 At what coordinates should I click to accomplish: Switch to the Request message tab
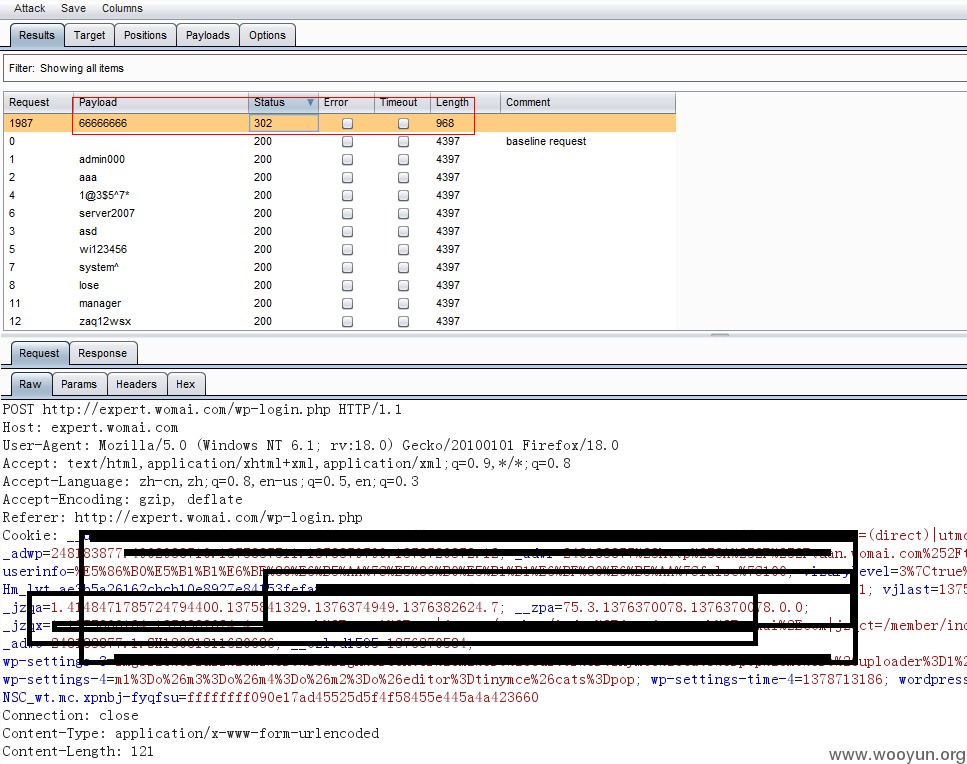tap(39, 353)
